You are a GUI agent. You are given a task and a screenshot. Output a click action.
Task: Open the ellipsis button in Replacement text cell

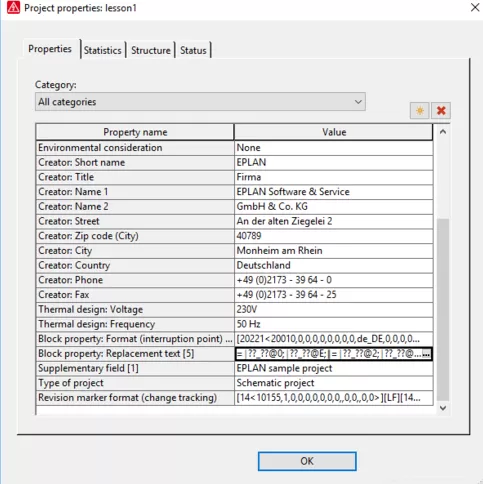426,354
